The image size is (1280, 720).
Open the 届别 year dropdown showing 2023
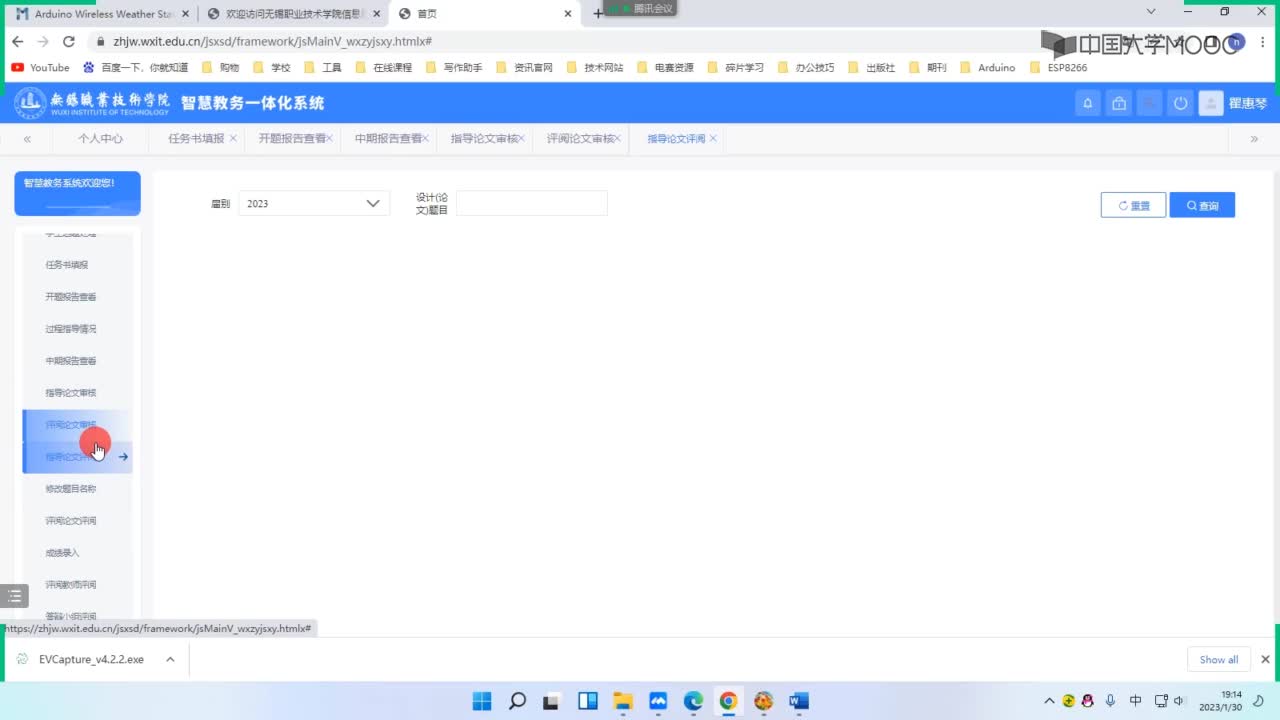(x=313, y=203)
